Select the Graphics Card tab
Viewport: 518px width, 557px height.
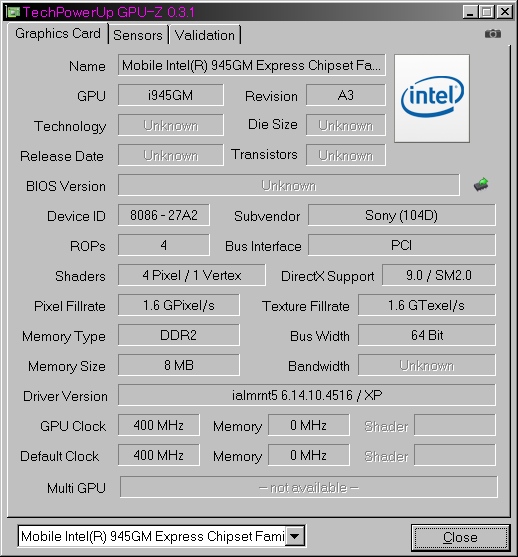[58, 33]
